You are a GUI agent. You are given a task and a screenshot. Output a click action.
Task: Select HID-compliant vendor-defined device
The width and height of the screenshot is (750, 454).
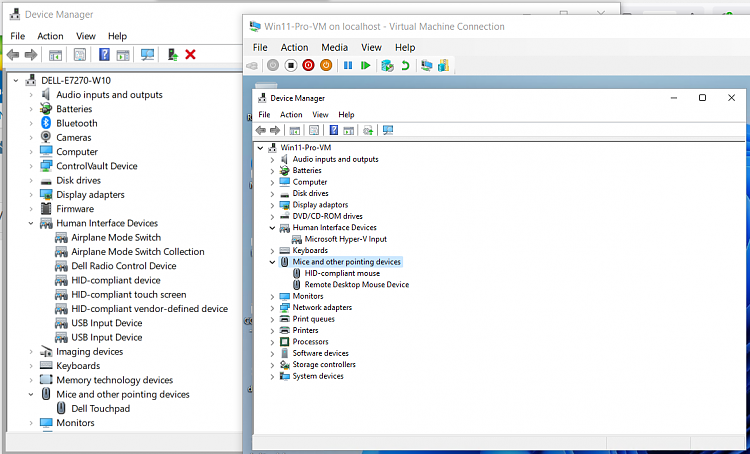[150, 309]
